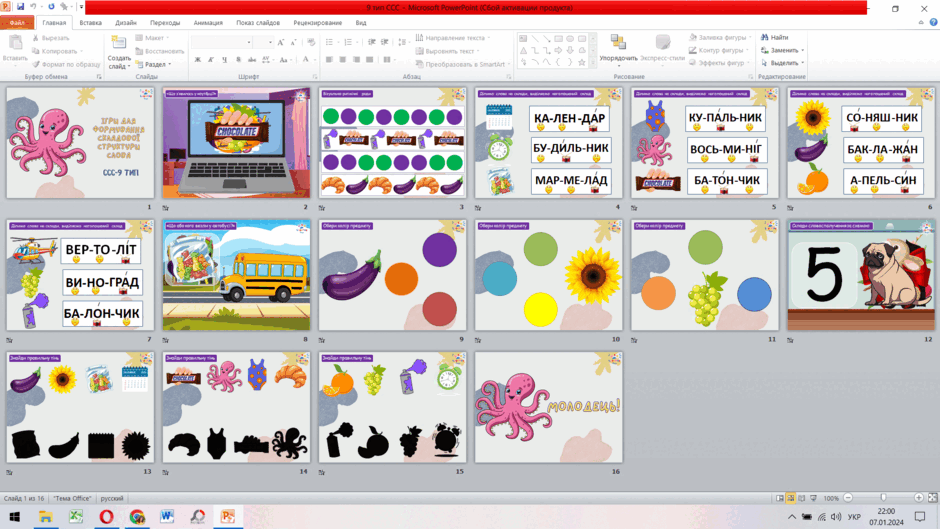Open font color A picker

click(x=307, y=59)
